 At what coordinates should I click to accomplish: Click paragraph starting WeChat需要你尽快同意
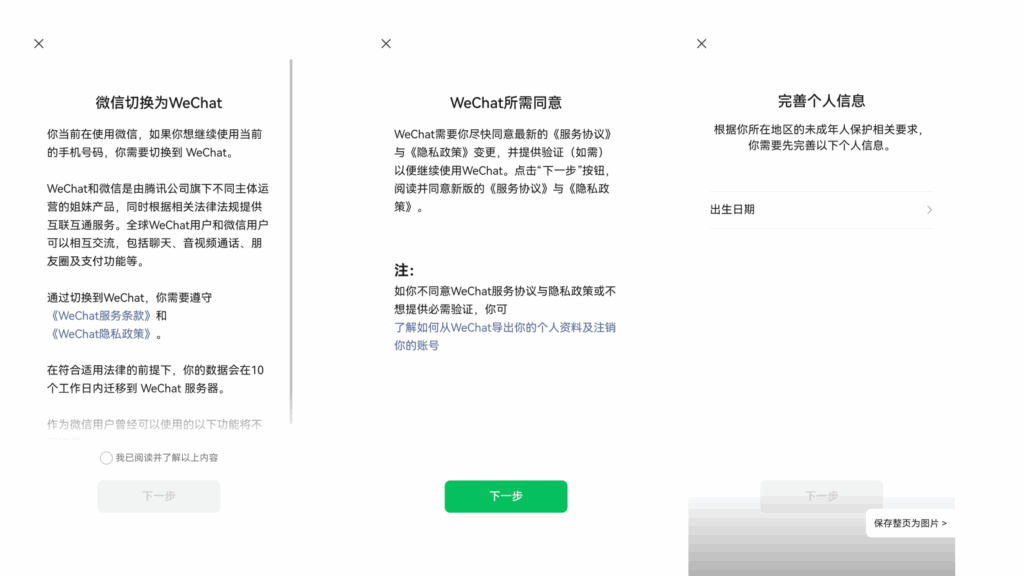point(504,170)
